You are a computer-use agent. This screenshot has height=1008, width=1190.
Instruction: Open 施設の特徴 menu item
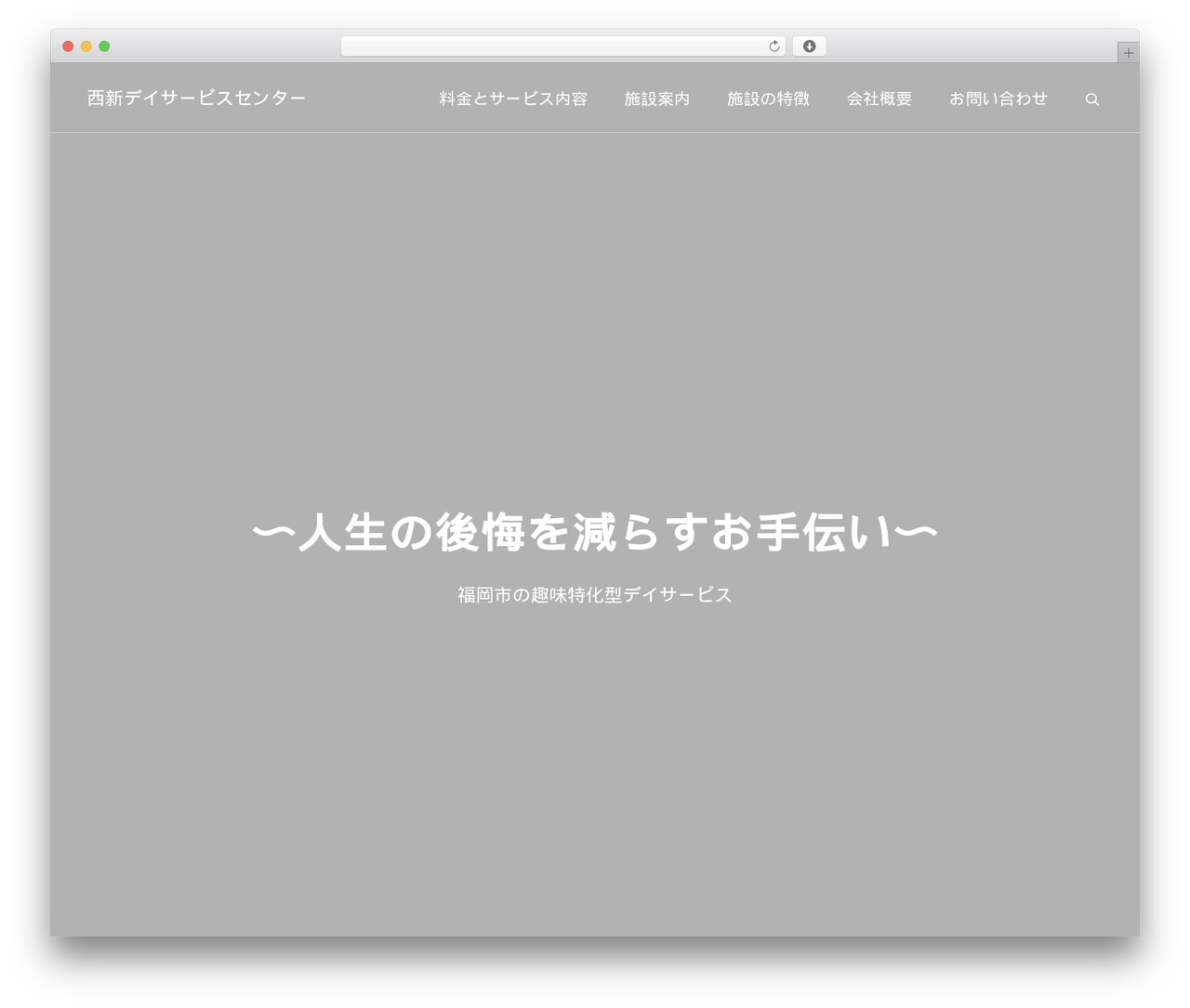pos(768,99)
